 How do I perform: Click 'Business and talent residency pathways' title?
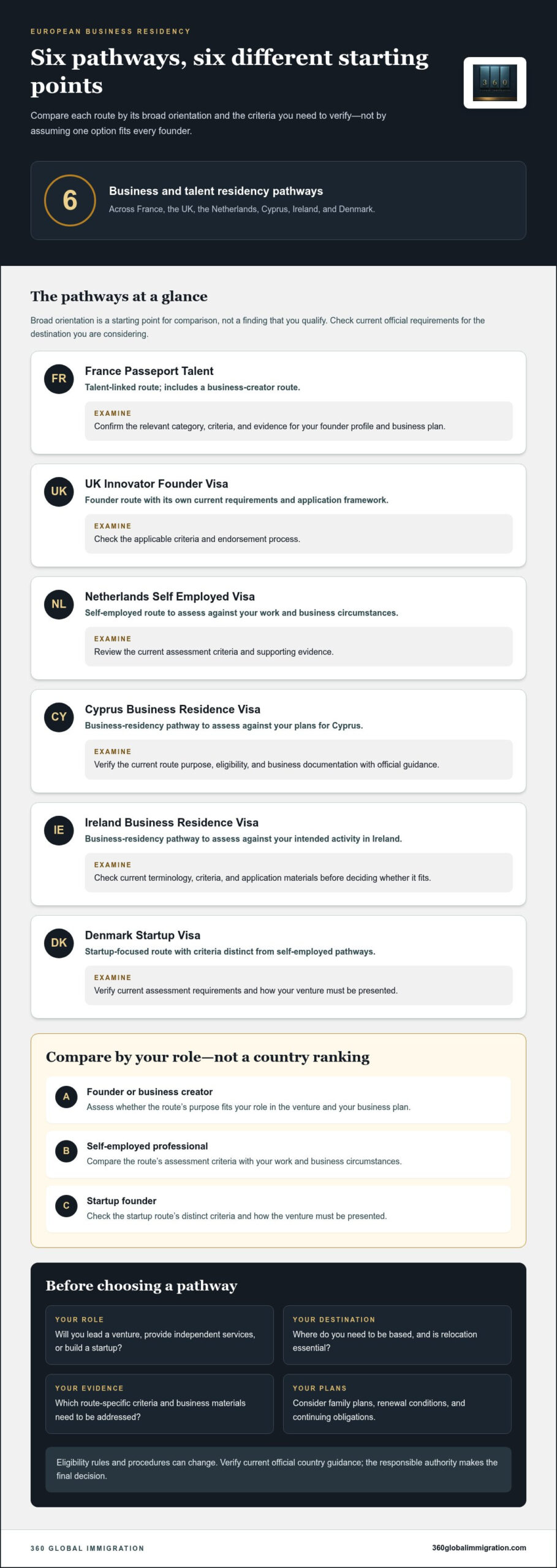[216, 191]
